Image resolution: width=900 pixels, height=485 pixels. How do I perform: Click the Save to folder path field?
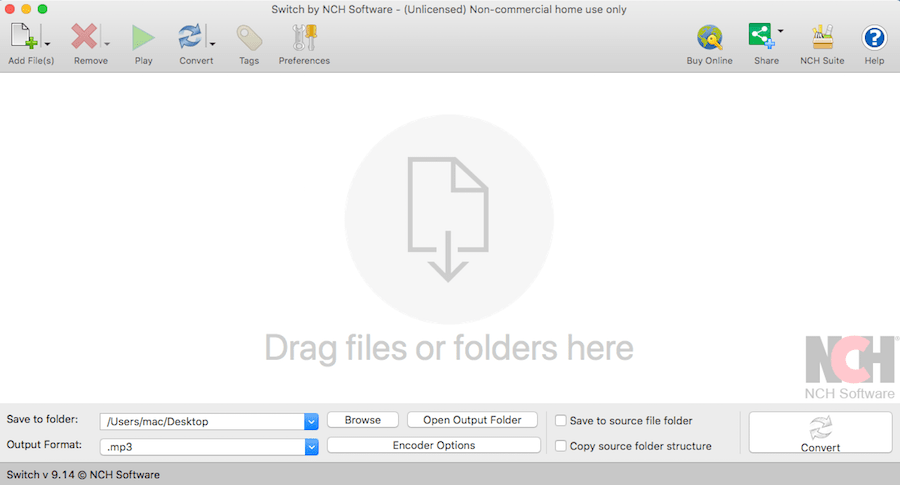(x=202, y=421)
